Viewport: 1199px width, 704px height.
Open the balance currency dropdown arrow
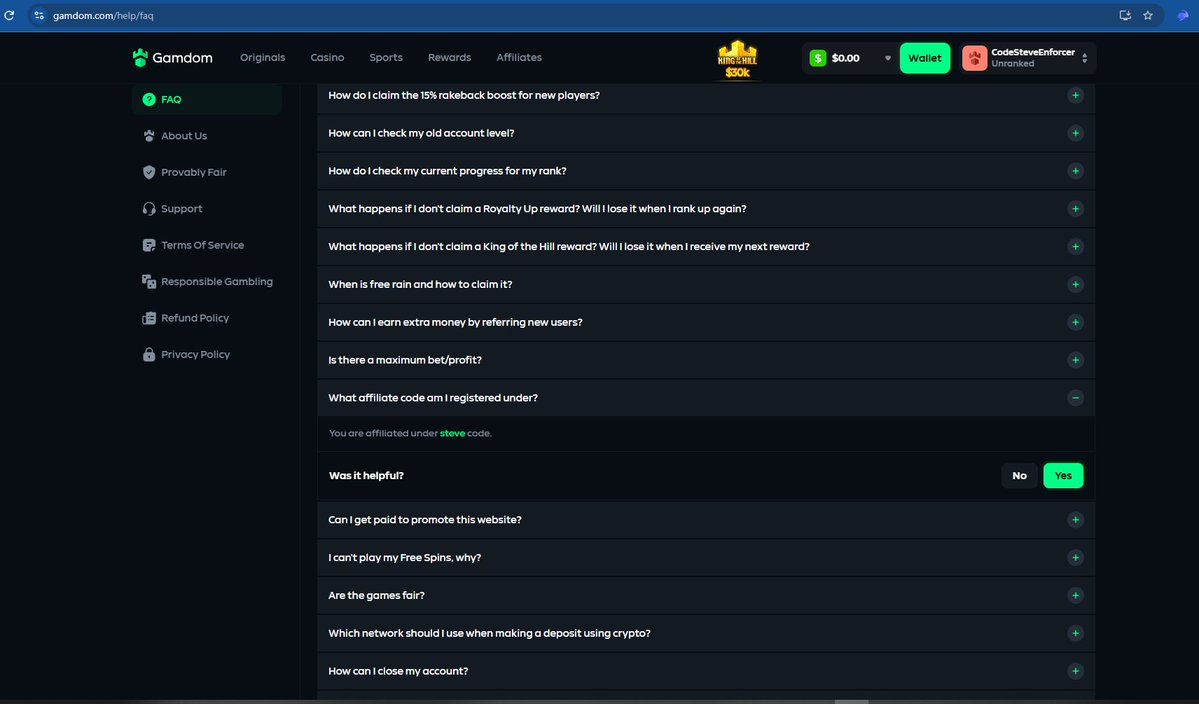tap(887, 58)
